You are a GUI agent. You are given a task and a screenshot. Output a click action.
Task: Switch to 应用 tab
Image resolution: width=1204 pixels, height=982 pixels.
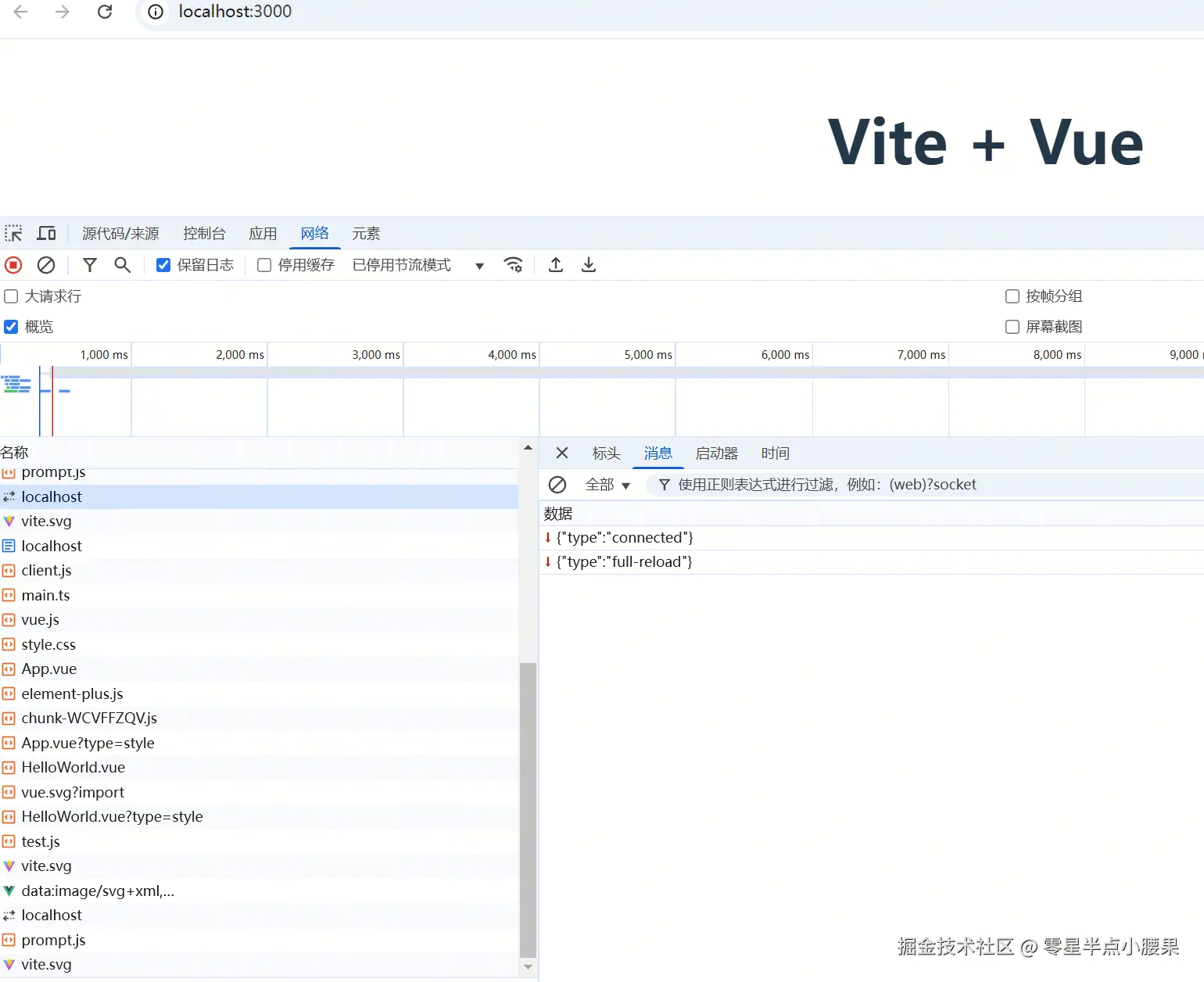(263, 234)
